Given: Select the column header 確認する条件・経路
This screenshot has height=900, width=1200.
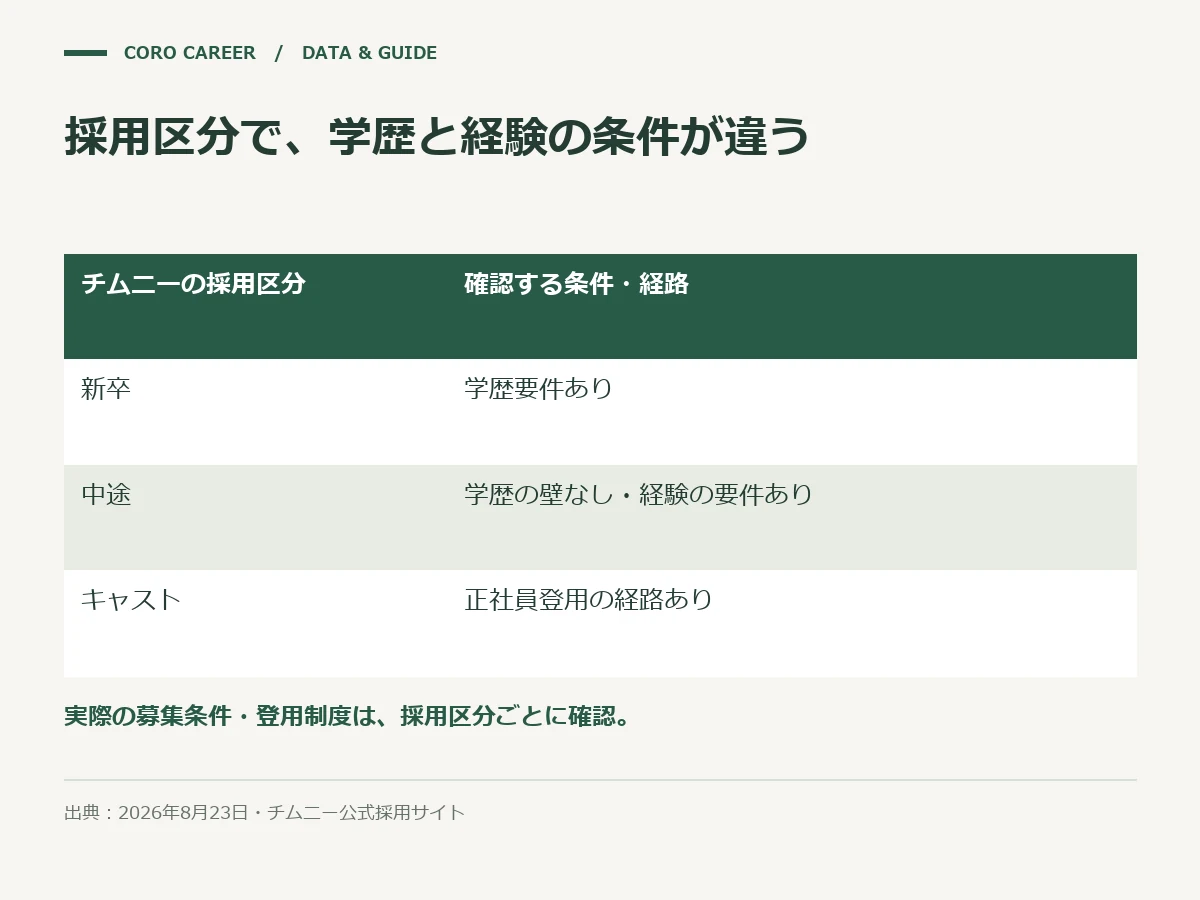Looking at the screenshot, I should (577, 284).
